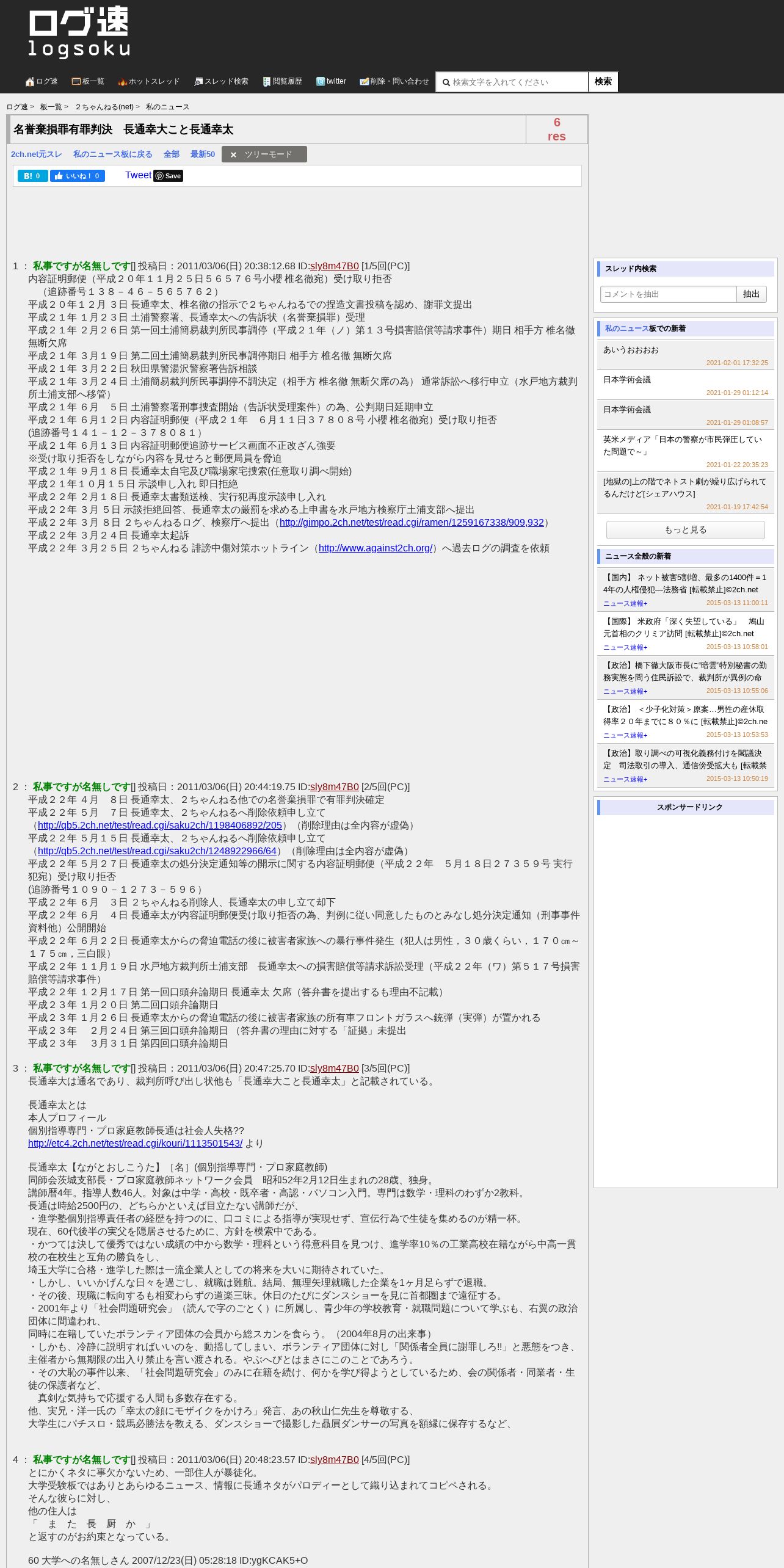784x1568 pixels.
Task: Open the [地獄の]上の階でネトスト劇 thread entry
Action: pyautogui.click(x=686, y=493)
